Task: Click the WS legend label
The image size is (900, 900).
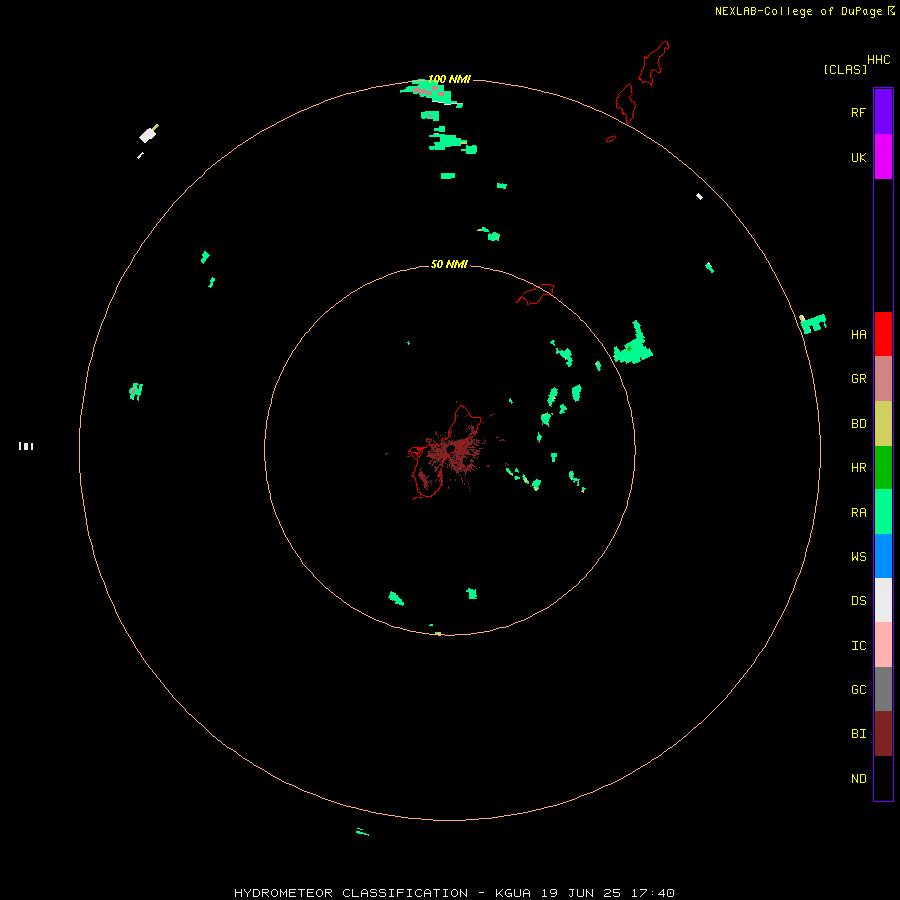Action: point(858,556)
